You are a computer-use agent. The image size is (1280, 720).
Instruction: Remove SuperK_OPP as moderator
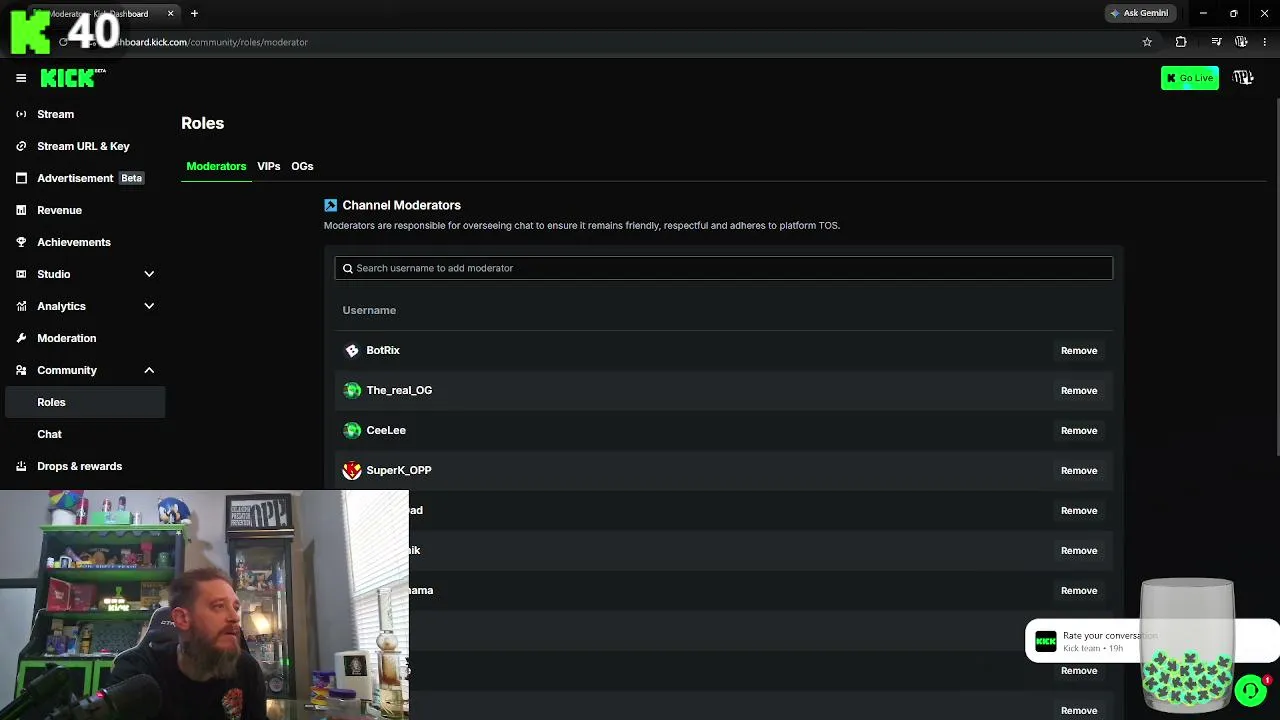1079,470
